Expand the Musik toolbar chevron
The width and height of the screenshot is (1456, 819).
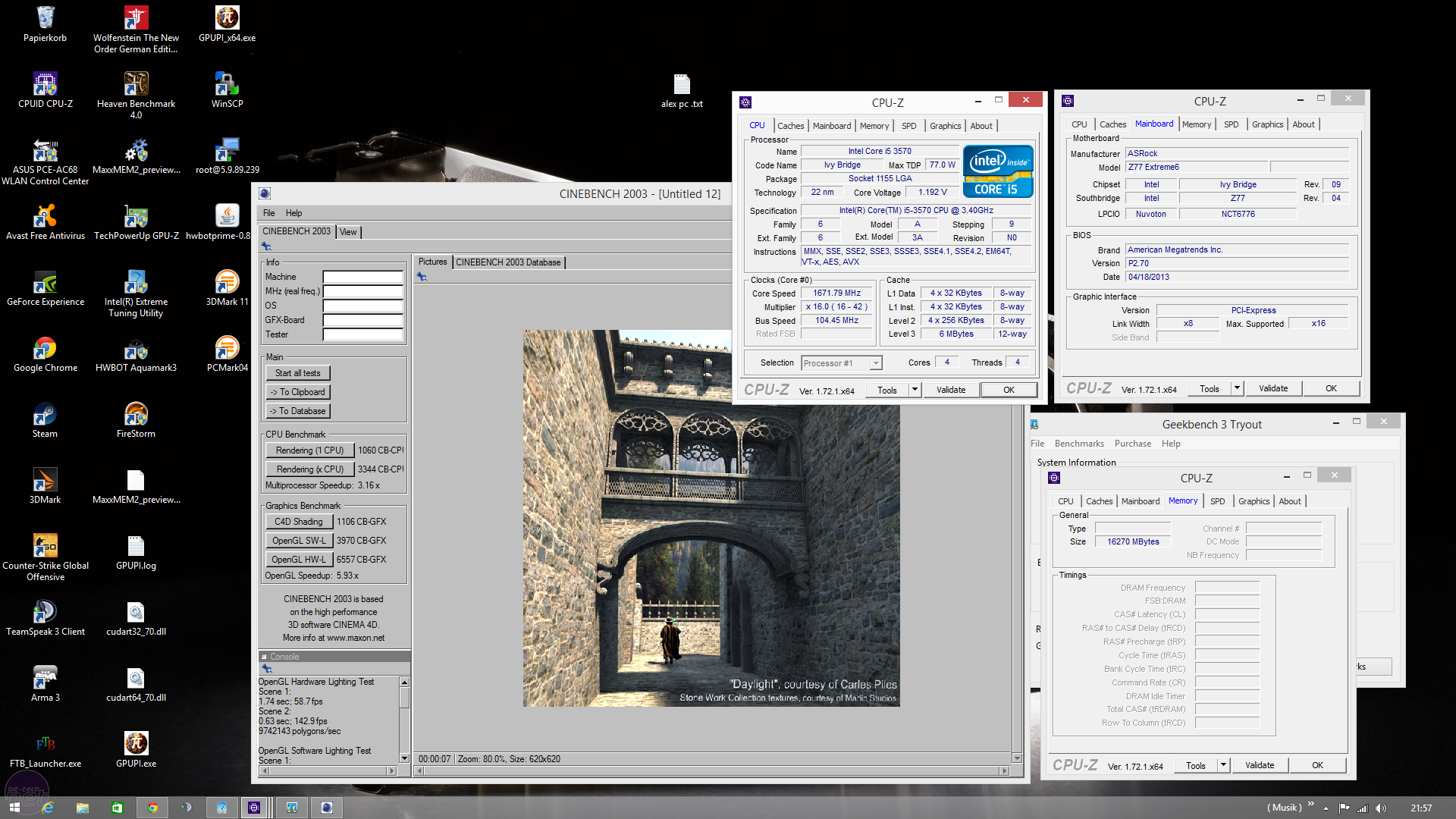[x=1311, y=805]
